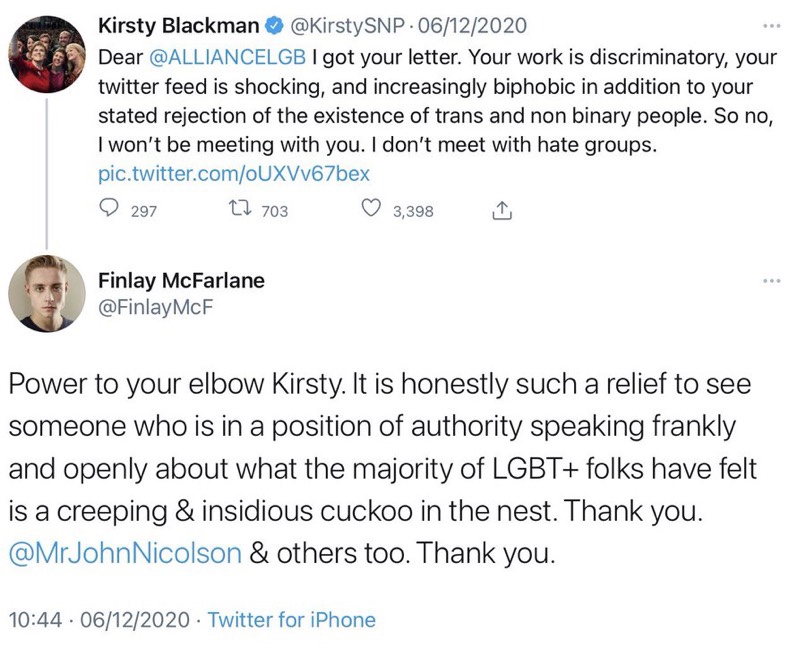Click the Twitter for iPhone source link
The width and height of the screenshot is (806, 648).
coord(292,620)
